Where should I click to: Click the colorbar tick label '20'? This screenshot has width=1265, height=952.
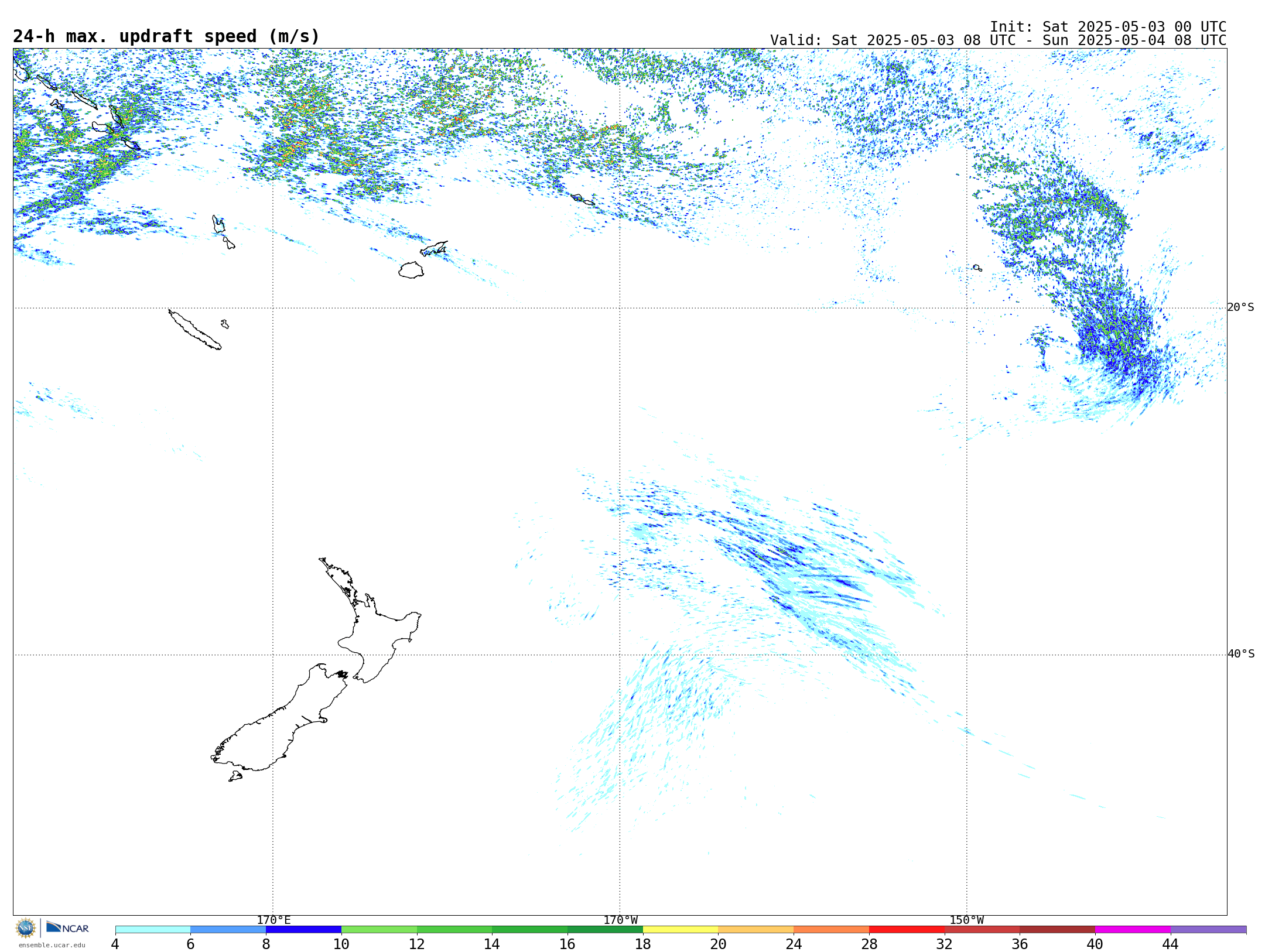(x=719, y=944)
